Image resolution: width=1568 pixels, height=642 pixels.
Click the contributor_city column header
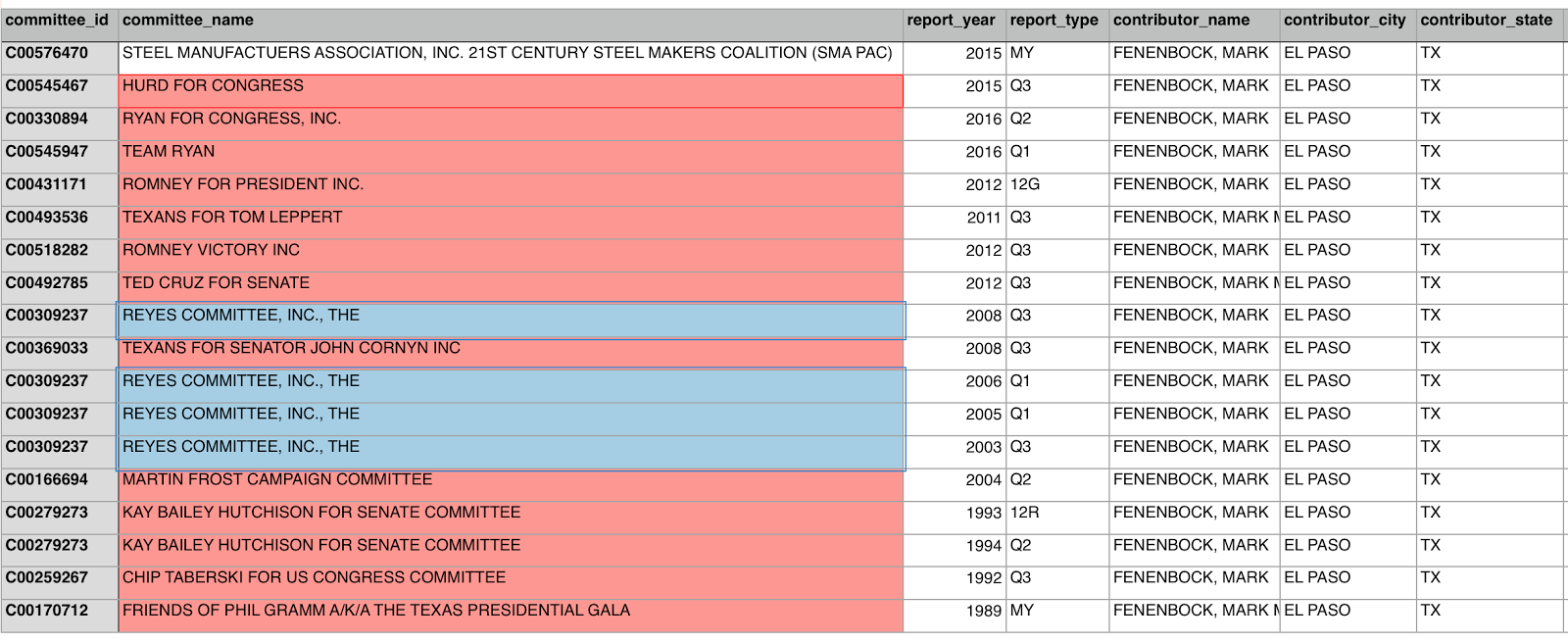pyautogui.click(x=1345, y=21)
